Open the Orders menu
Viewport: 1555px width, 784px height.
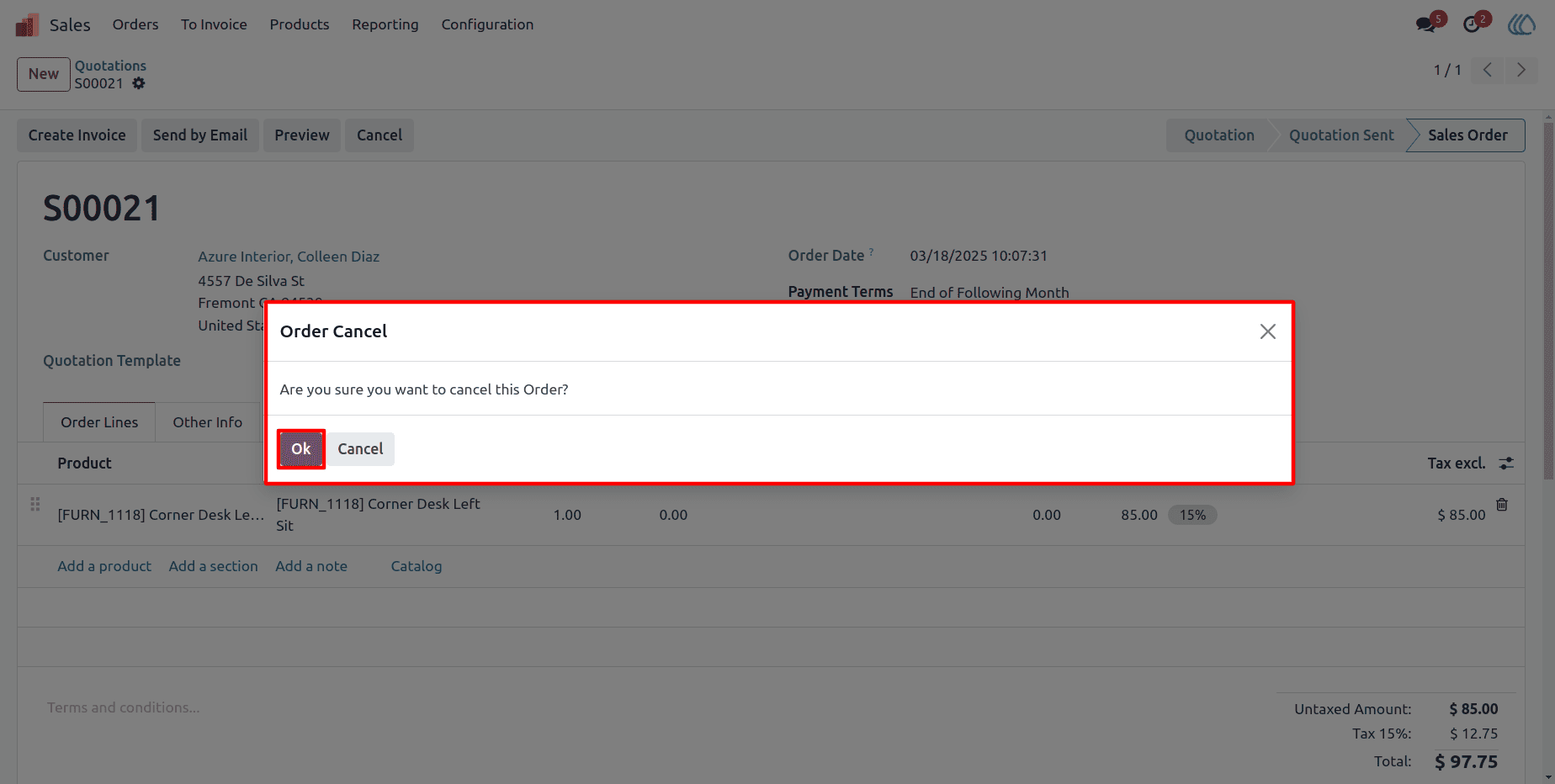tap(135, 24)
